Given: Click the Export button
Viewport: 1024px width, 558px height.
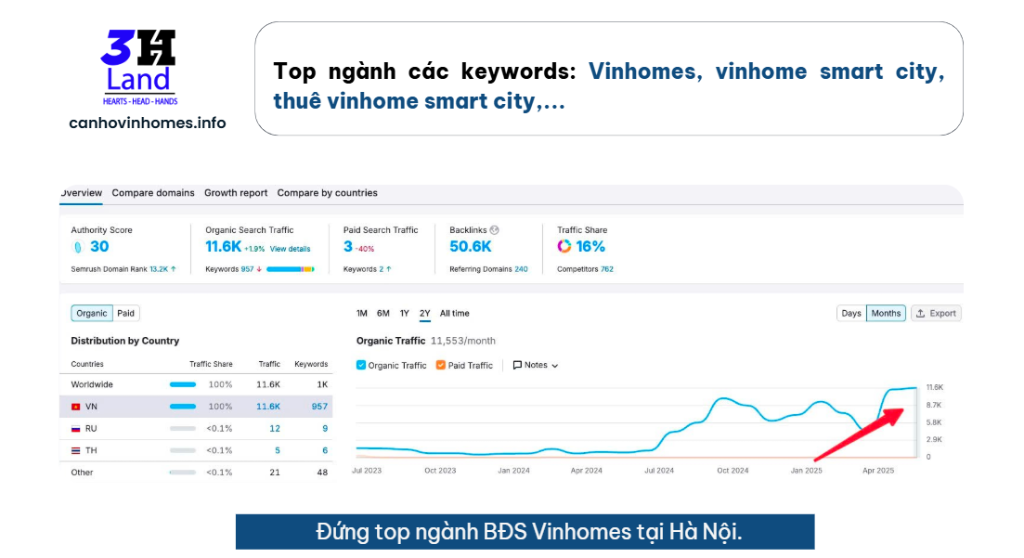Looking at the screenshot, I should coord(936,314).
